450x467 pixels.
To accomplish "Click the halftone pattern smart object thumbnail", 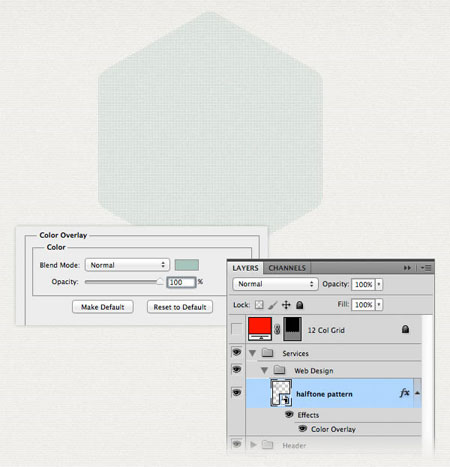I will click(x=281, y=393).
